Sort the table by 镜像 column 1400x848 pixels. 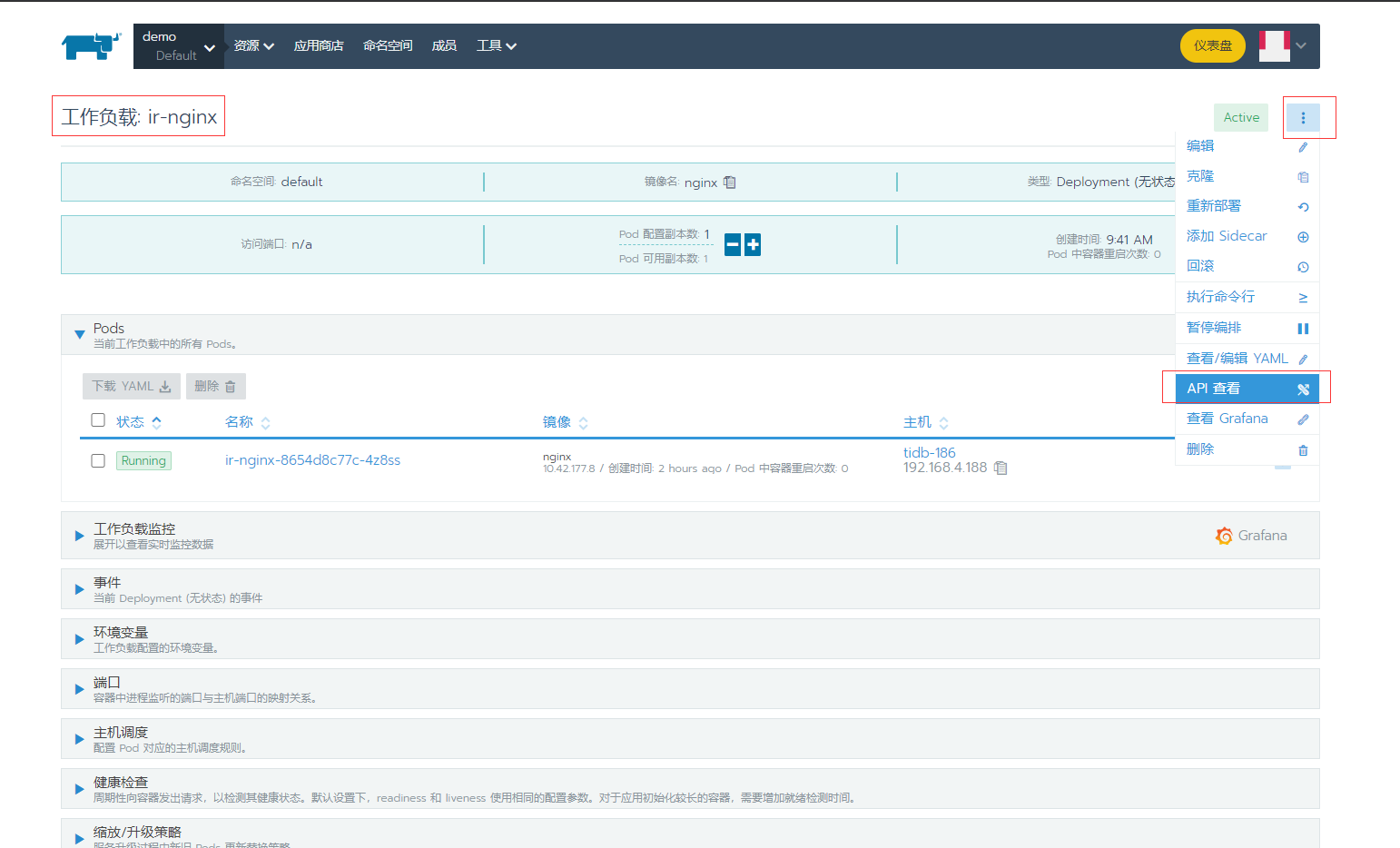click(x=566, y=422)
